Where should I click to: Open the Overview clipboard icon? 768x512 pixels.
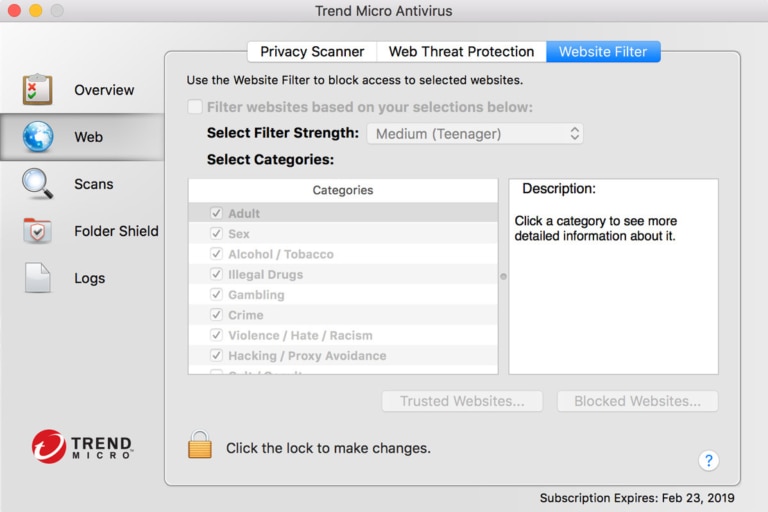38,90
